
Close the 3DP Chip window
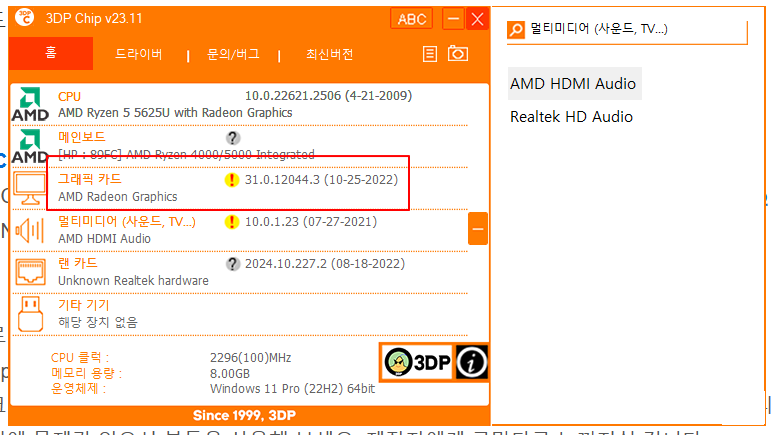pos(477,19)
